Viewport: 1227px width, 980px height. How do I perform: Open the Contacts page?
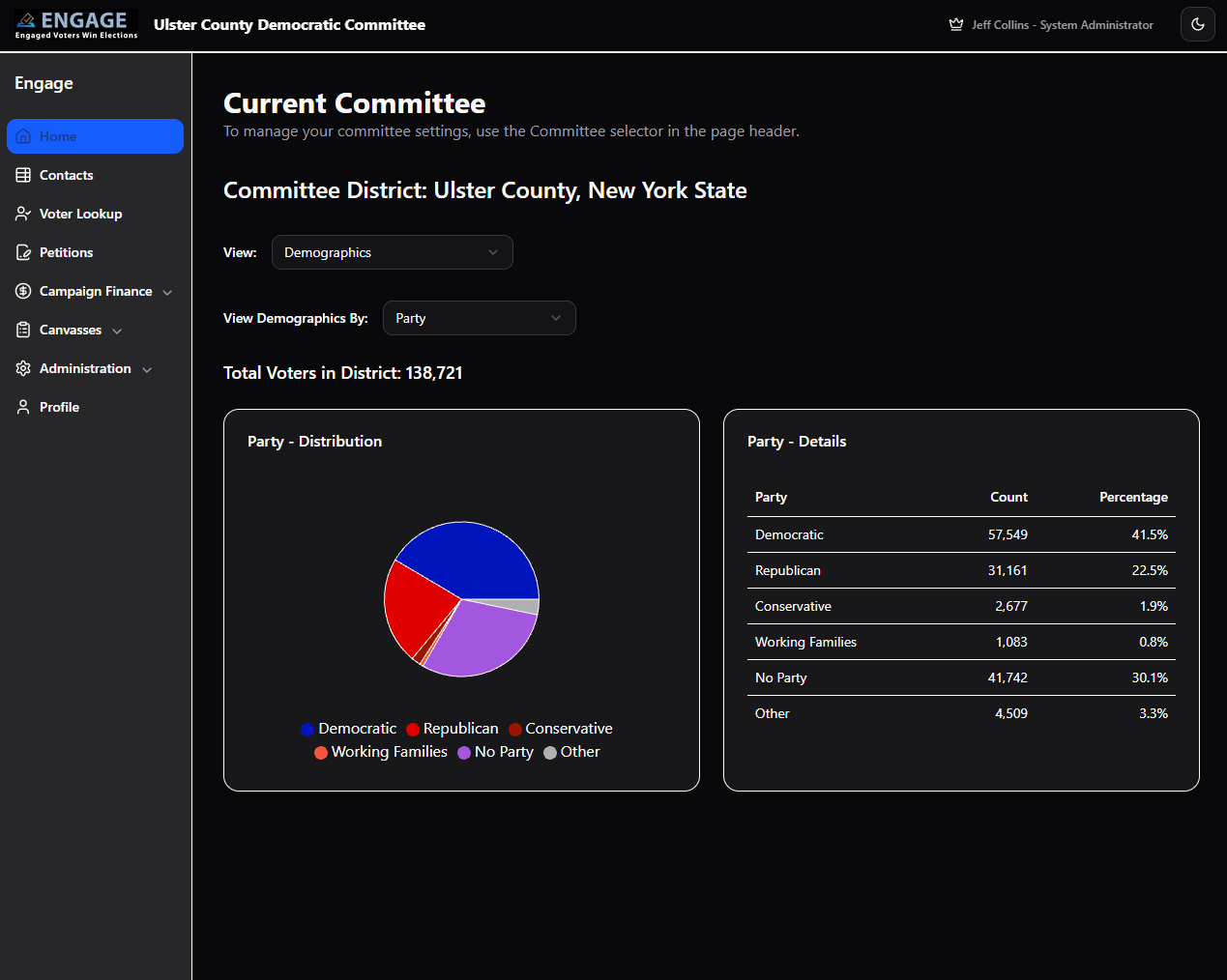coord(95,175)
